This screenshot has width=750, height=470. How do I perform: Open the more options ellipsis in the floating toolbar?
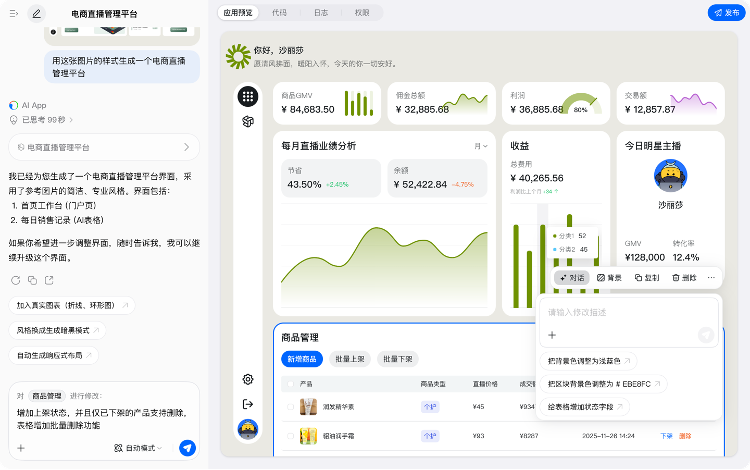coord(711,277)
